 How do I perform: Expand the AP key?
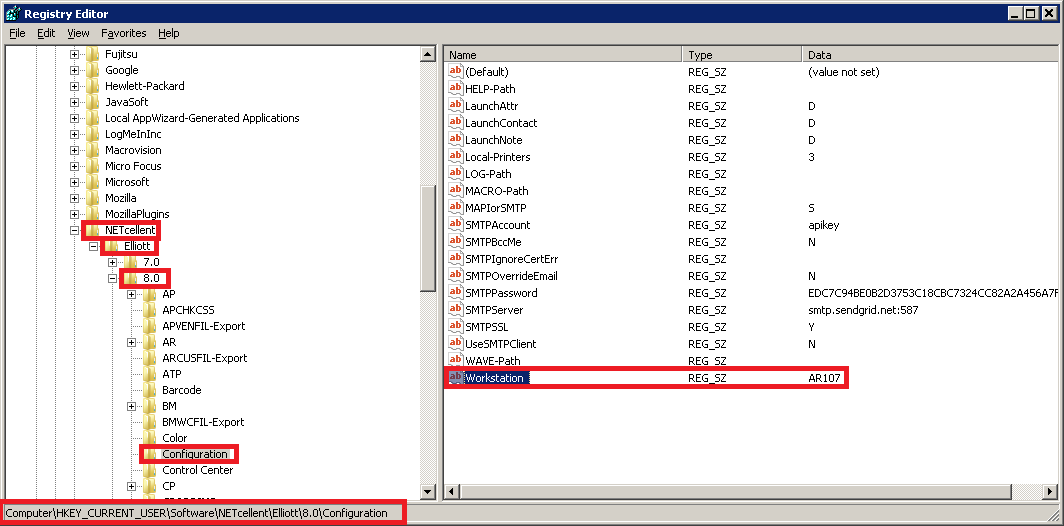click(132, 294)
